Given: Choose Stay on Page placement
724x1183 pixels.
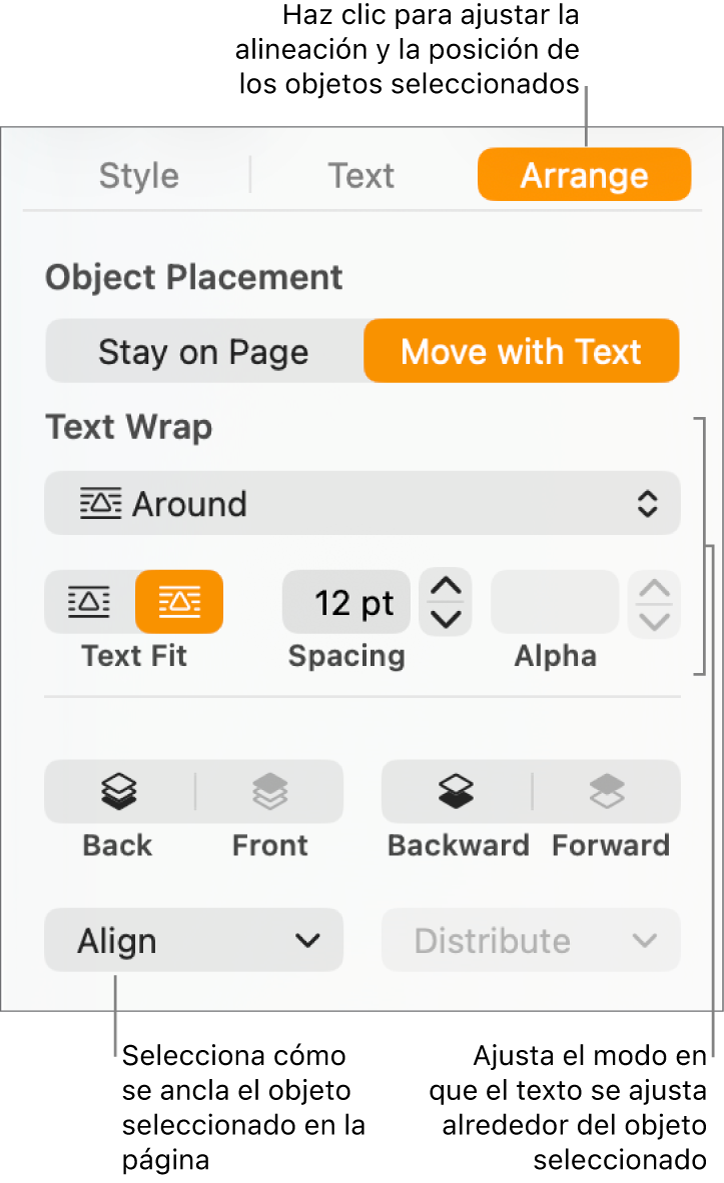Looking at the screenshot, I should [x=203, y=352].
